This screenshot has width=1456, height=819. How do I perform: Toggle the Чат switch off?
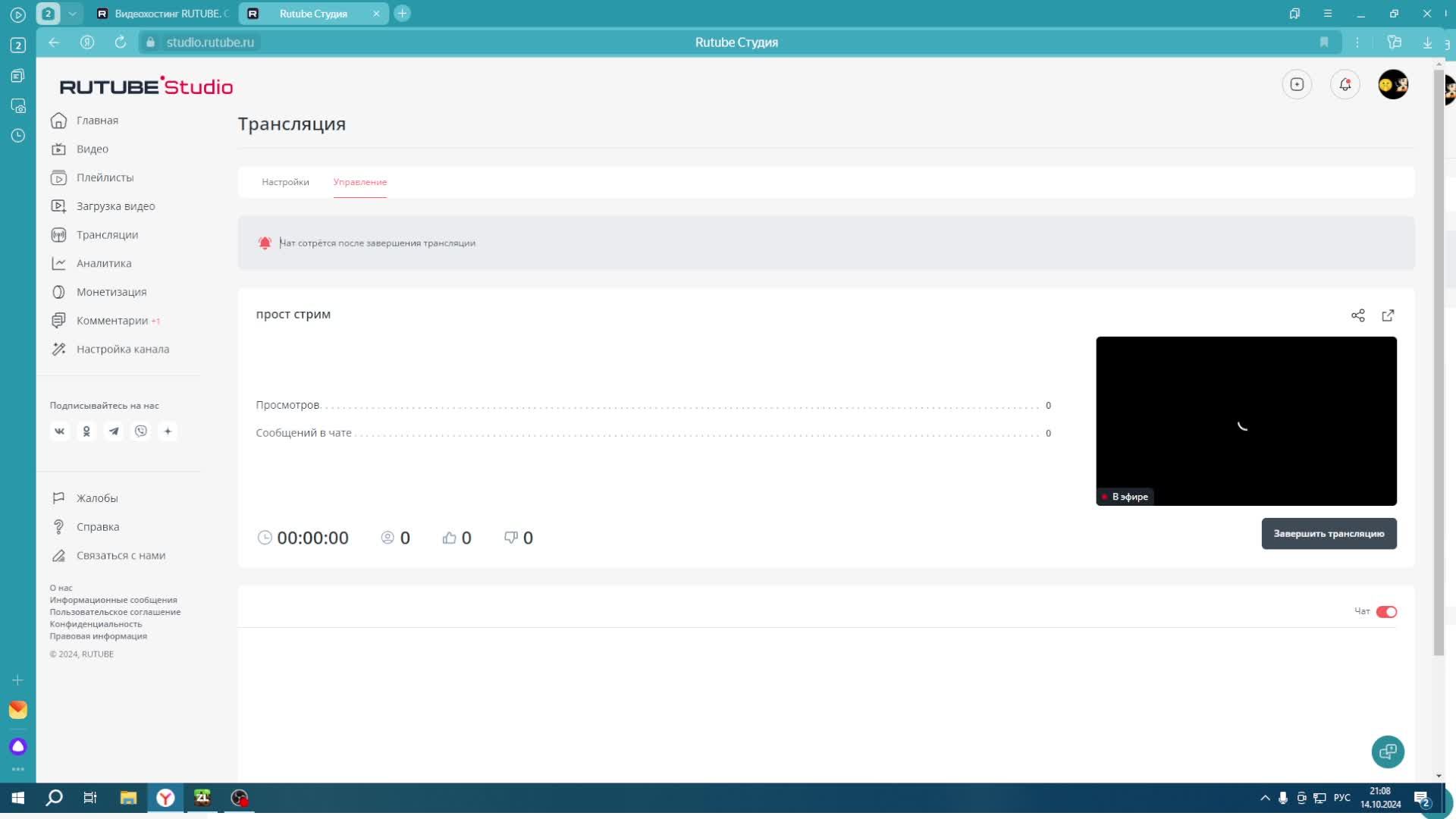[1386, 612]
